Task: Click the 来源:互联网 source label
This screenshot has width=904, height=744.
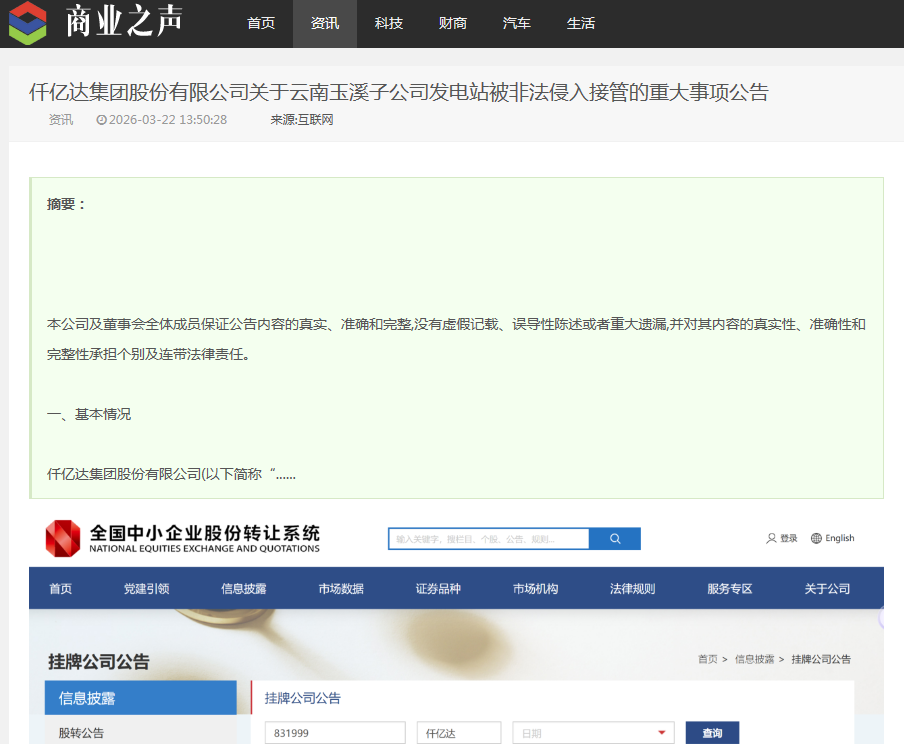Action: [x=302, y=119]
